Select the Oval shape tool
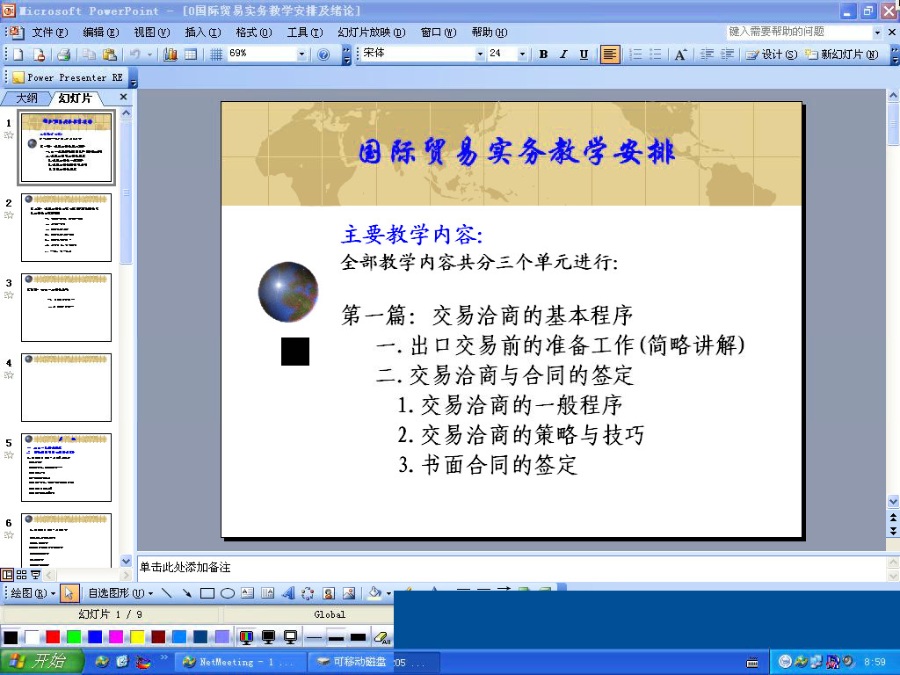The height and width of the screenshot is (675, 900). [228, 593]
